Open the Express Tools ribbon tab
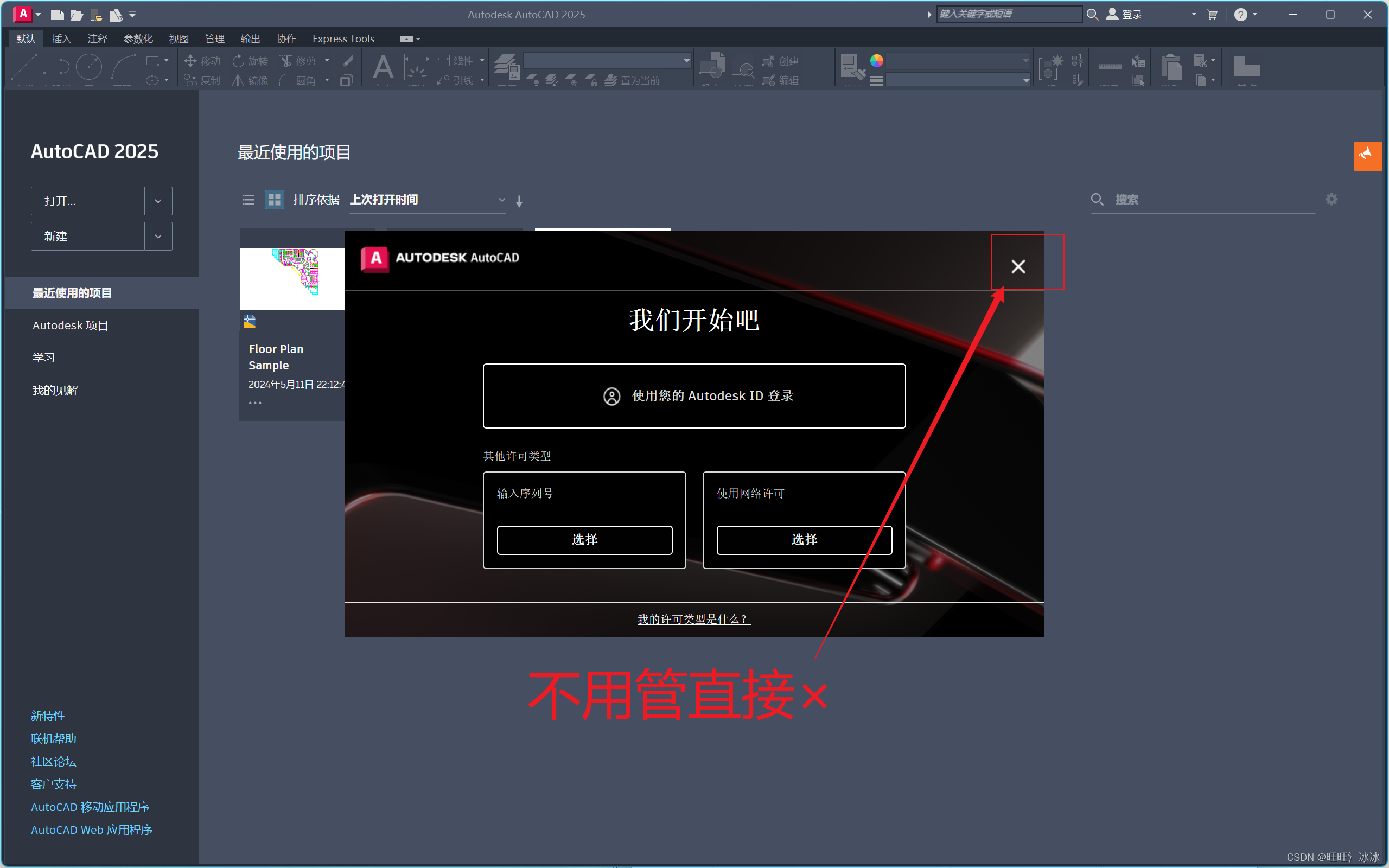1389x868 pixels. tap(343, 39)
